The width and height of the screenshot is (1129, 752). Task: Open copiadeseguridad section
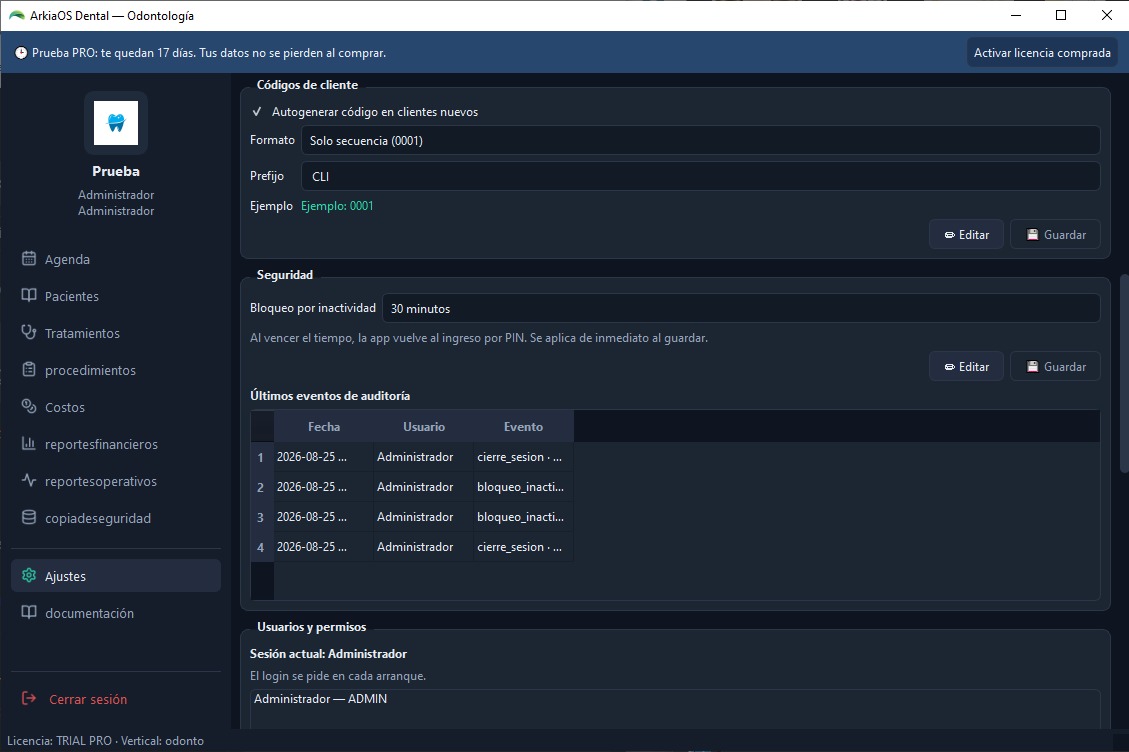coord(116,518)
